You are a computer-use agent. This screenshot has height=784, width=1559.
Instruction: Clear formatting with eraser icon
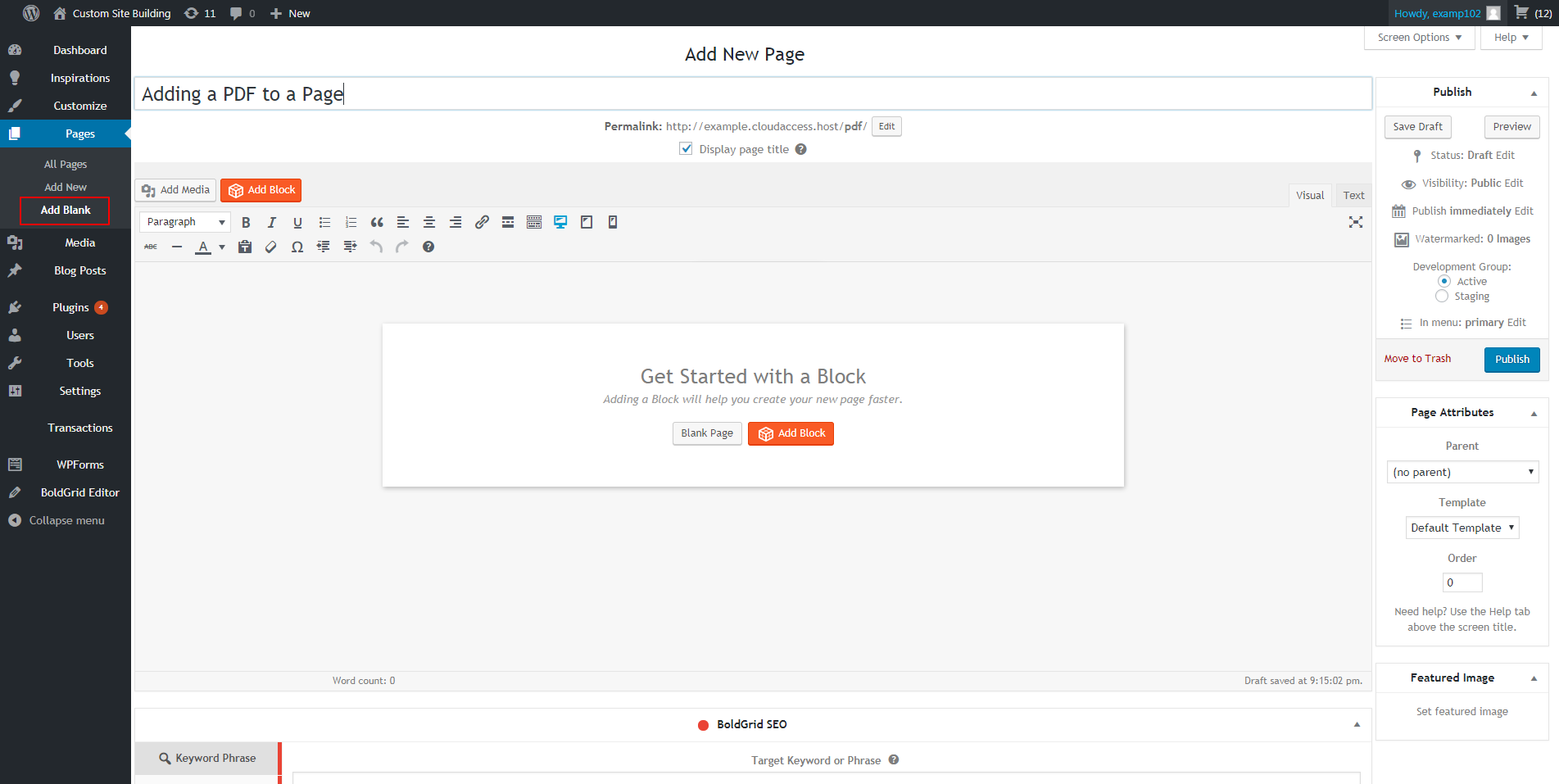coord(271,247)
